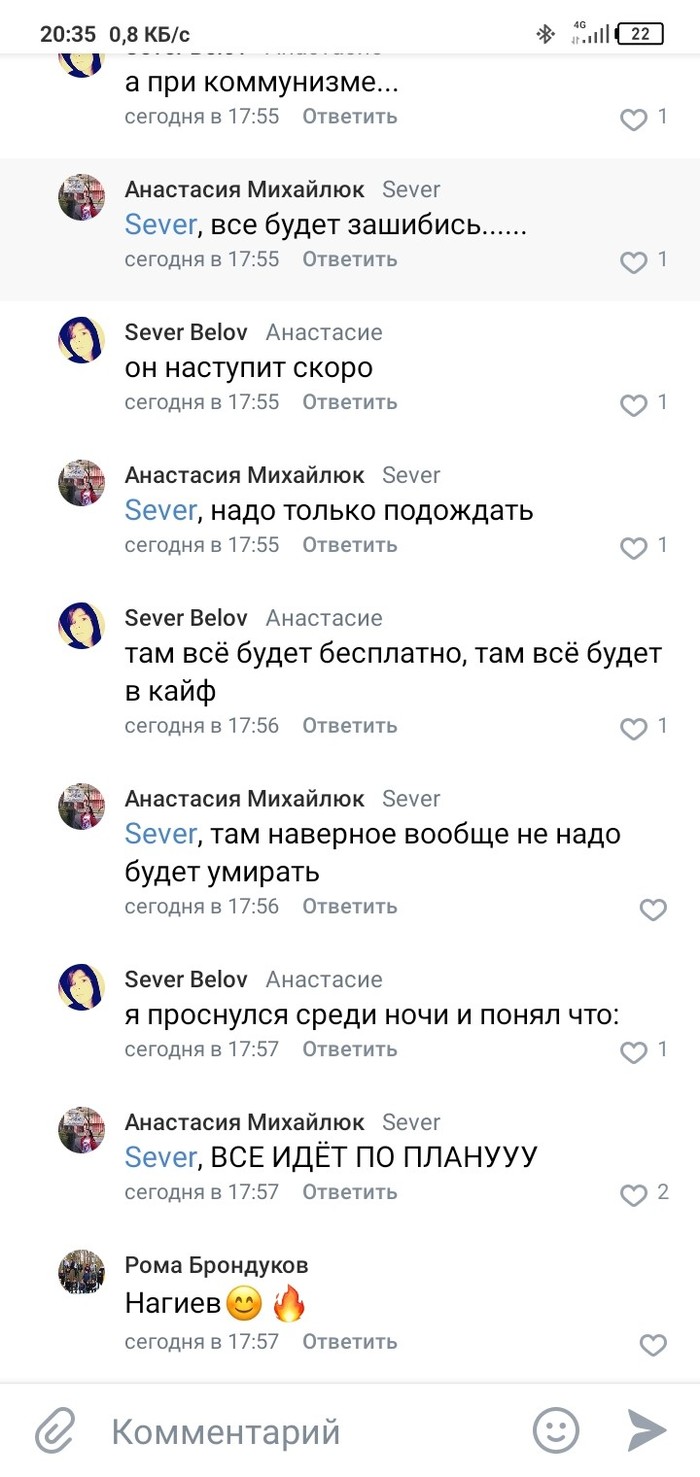Reply to the 'он наступит скоро' comment
This screenshot has height=1477, width=700.
[350, 402]
